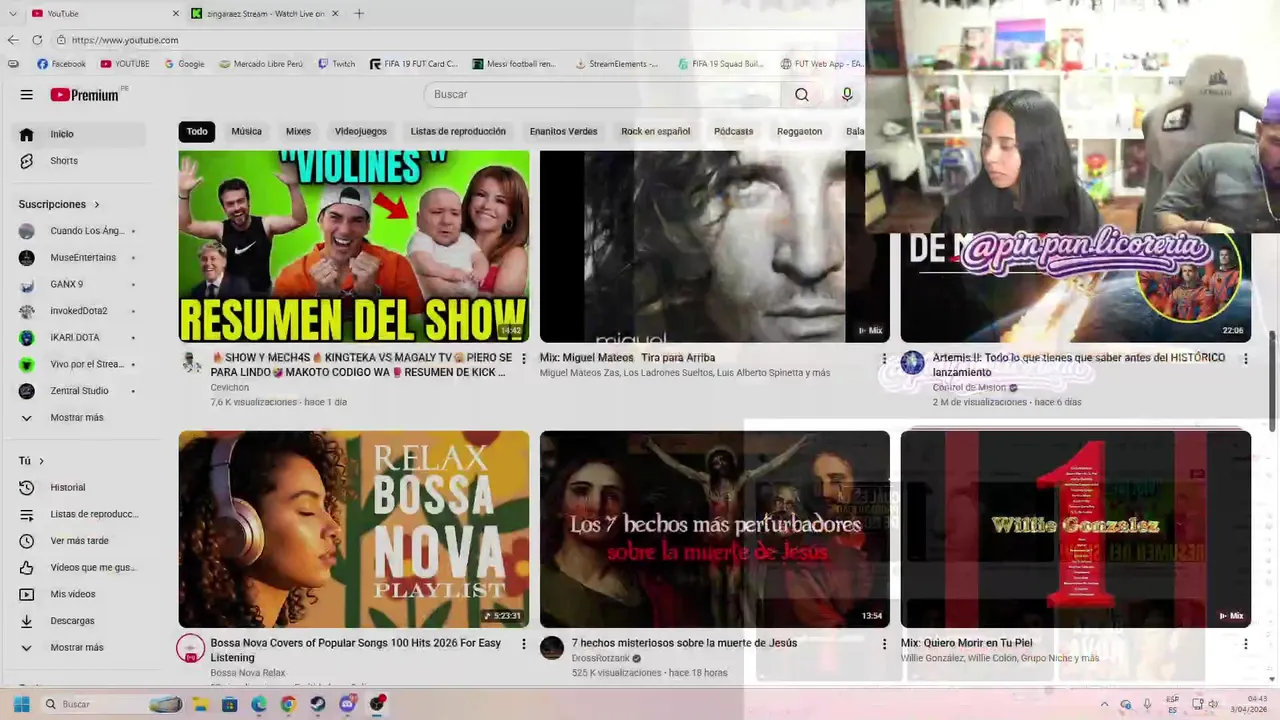Open MuseEntertains subscription channel
Viewport: 1280px width, 720px height.
point(80,258)
